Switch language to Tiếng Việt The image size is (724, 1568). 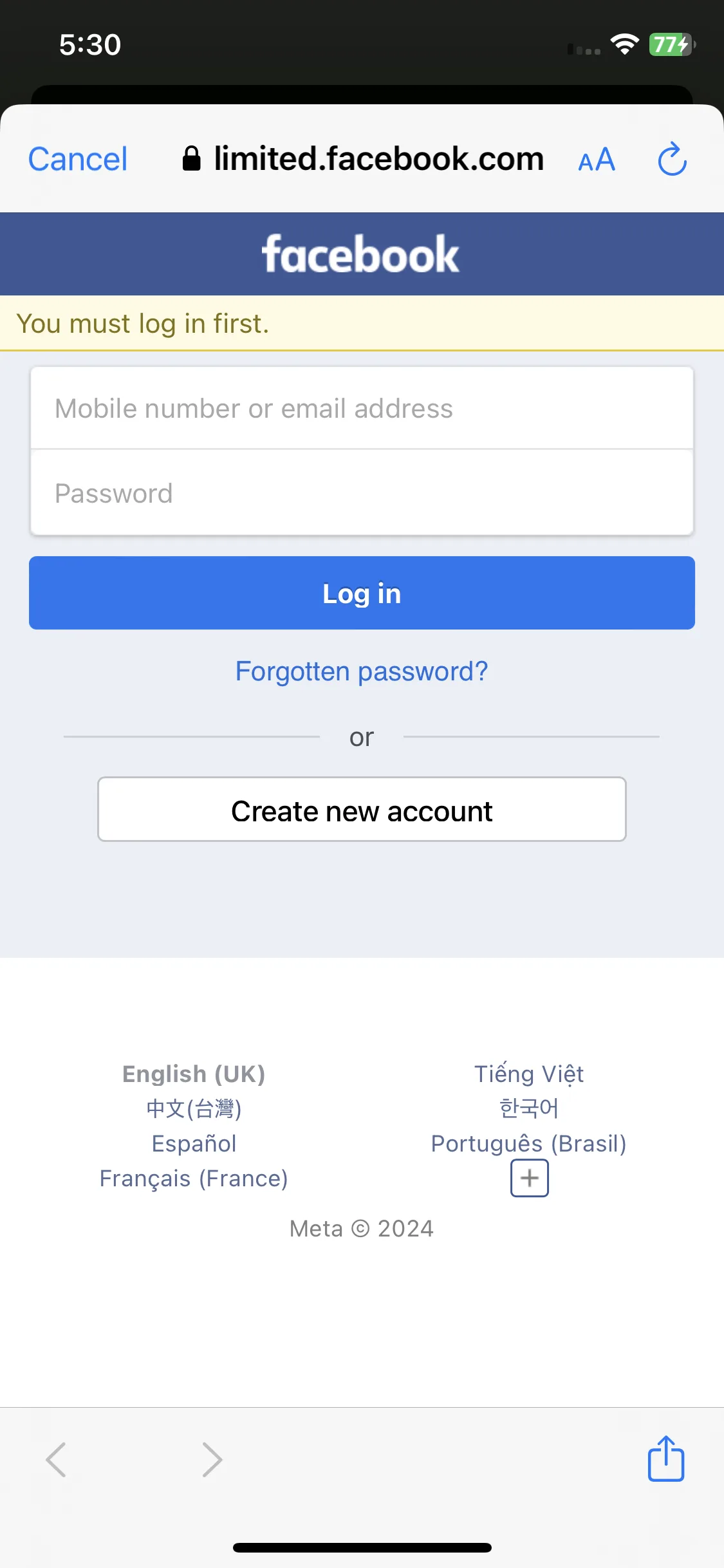pyautogui.click(x=529, y=1074)
